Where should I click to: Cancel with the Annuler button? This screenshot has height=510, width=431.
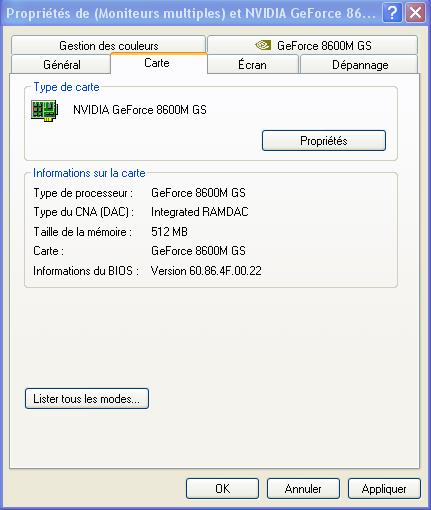click(x=303, y=489)
